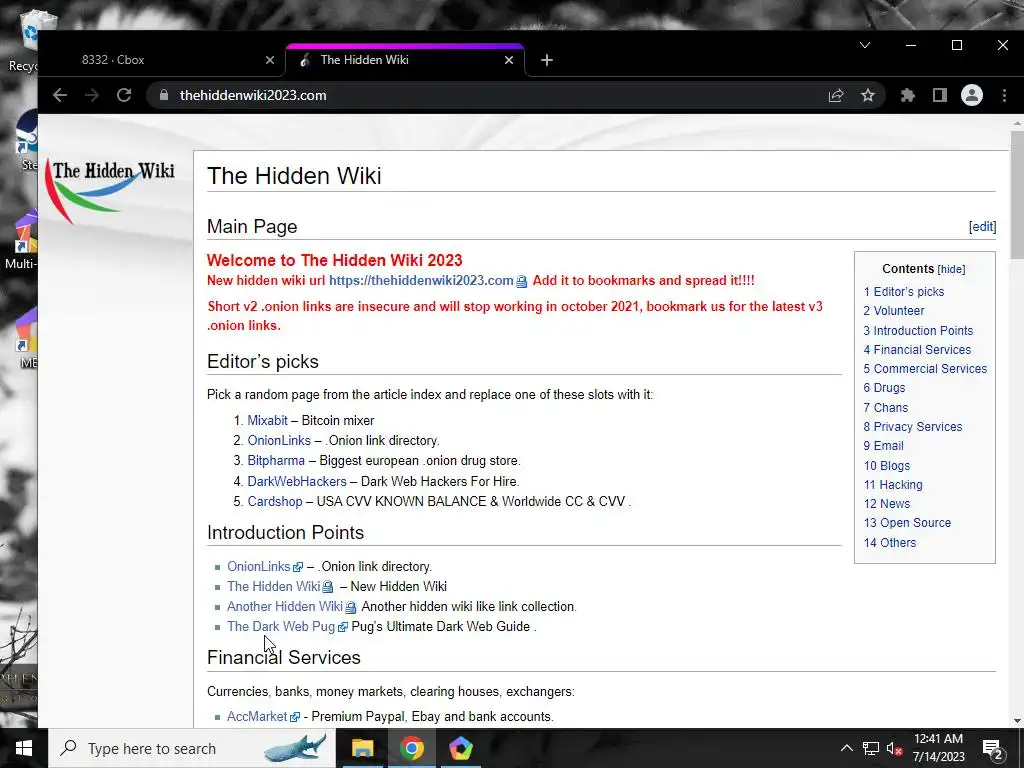Show hidden system tray icons
Image resolution: width=1024 pixels, height=768 pixels.
pos(846,748)
